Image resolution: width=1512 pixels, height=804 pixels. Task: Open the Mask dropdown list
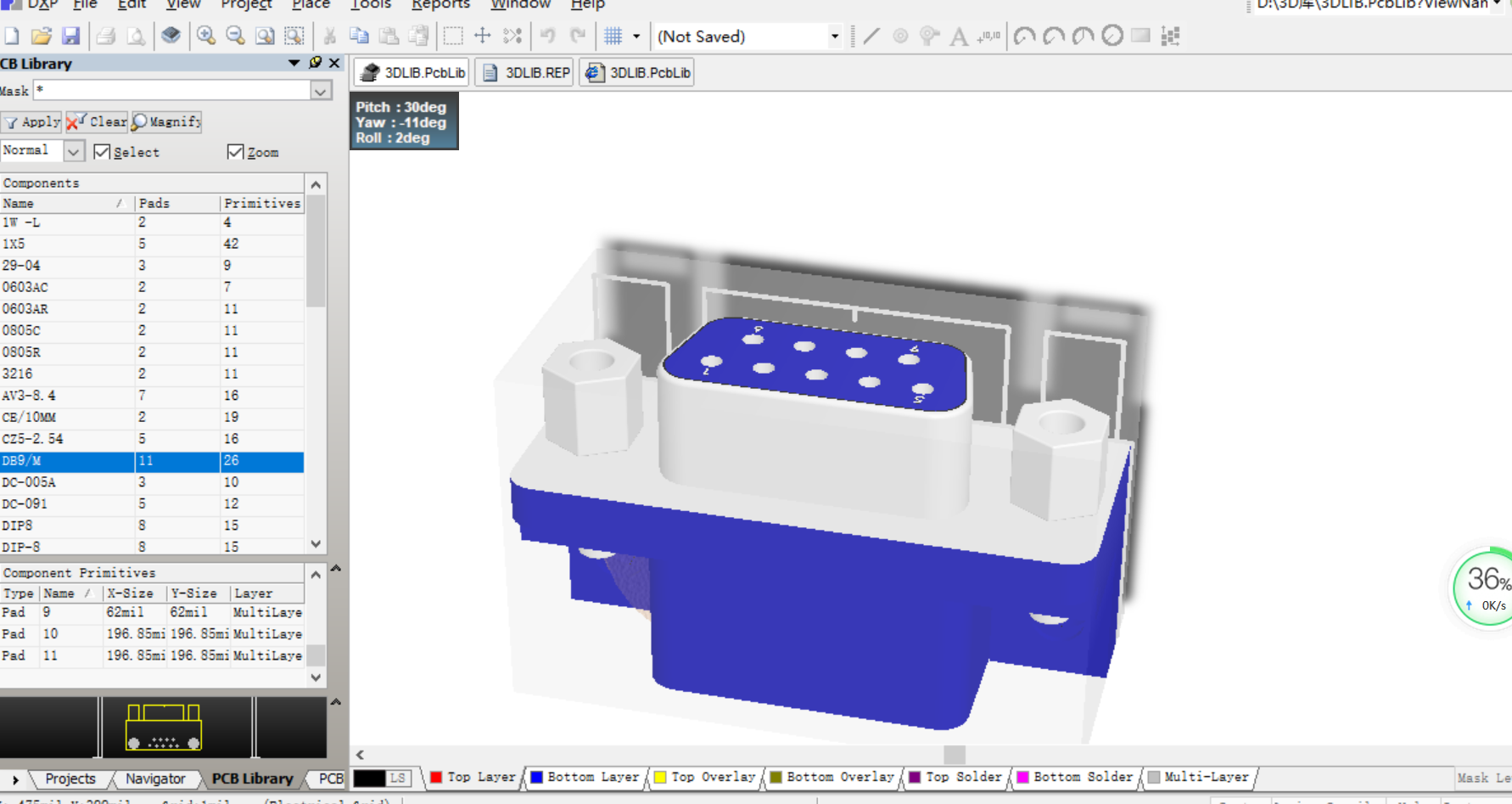tap(321, 91)
